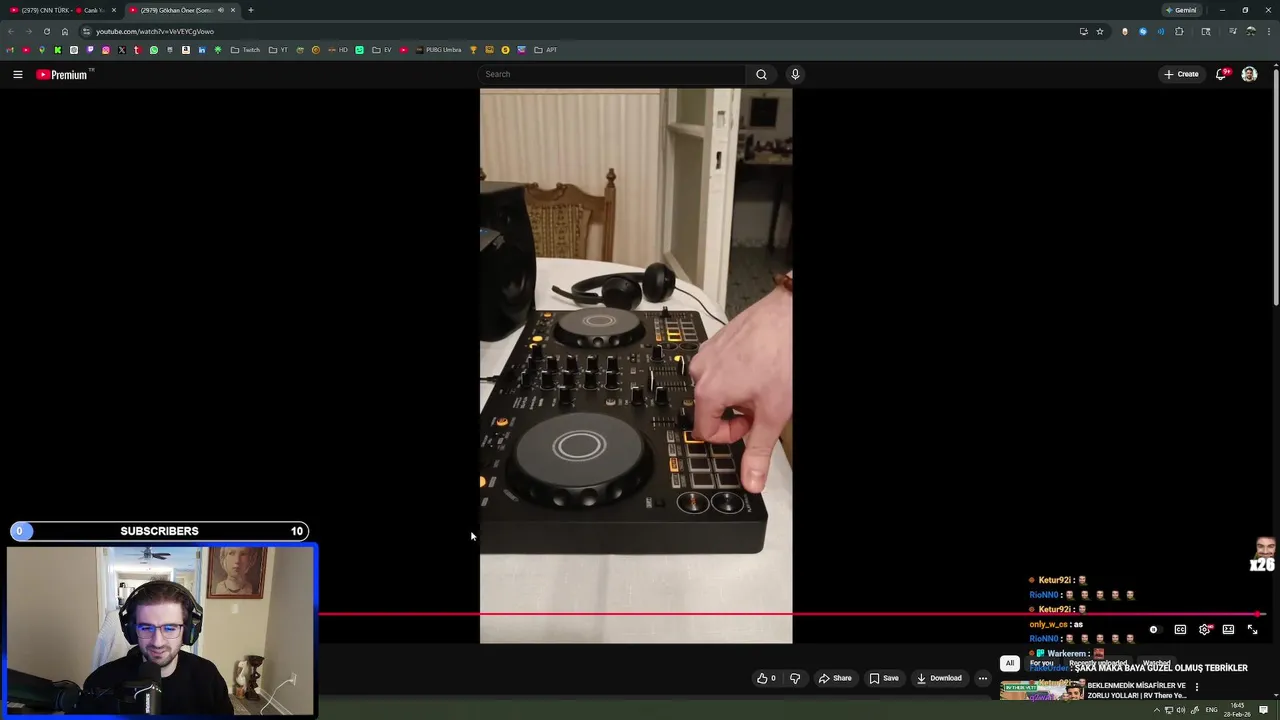Mute the tab via speaker icon

[x=221, y=10]
